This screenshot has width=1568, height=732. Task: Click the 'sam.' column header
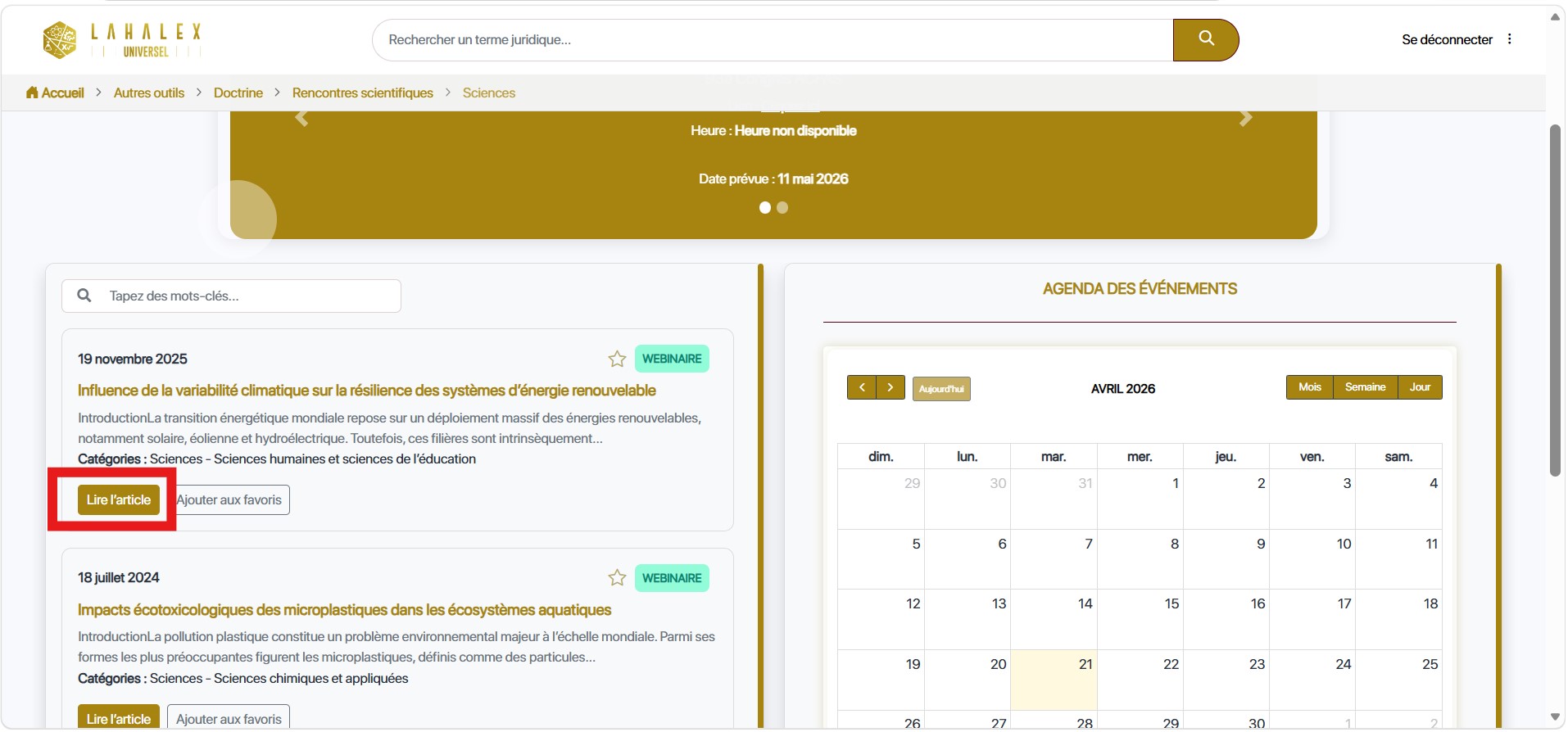1398,457
